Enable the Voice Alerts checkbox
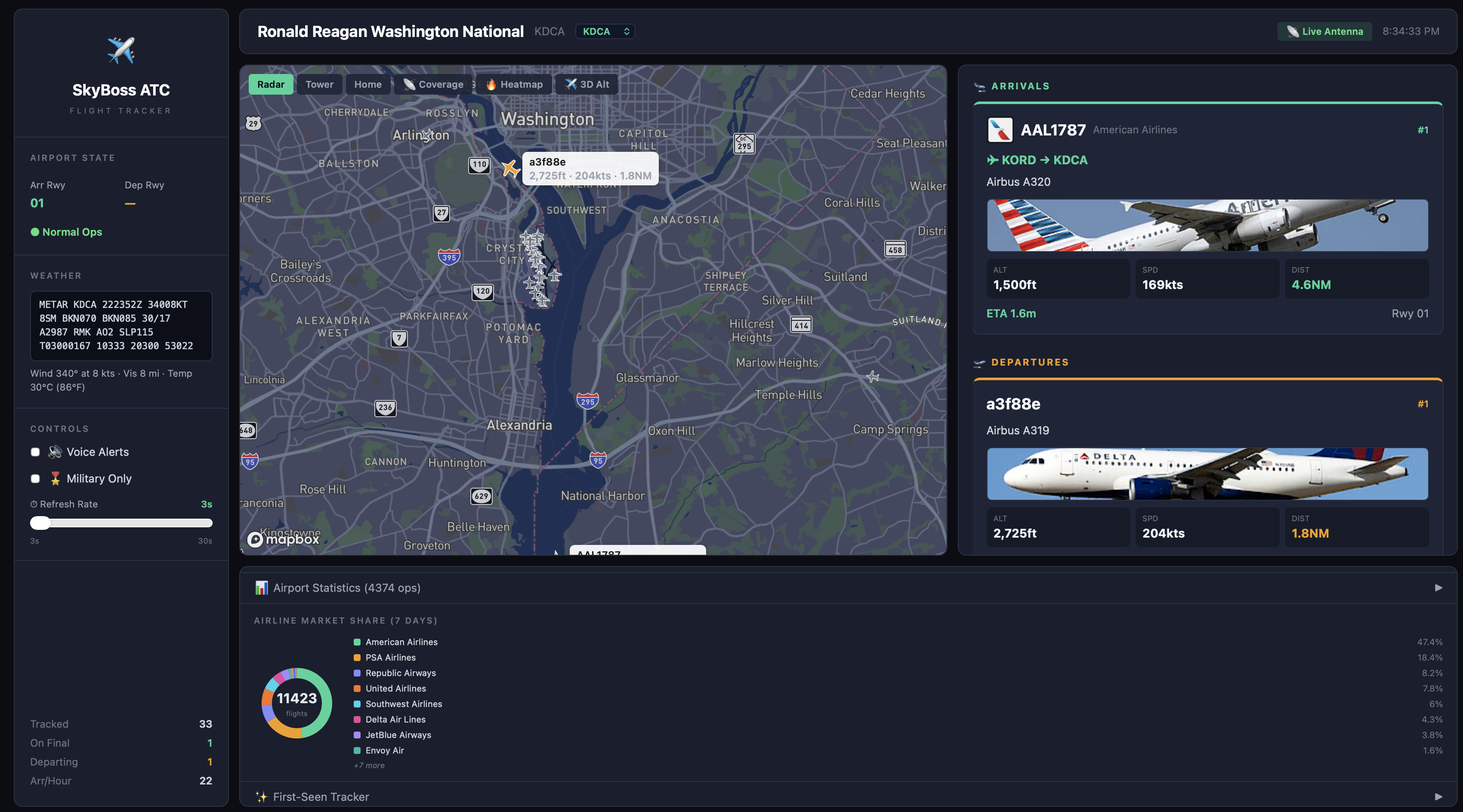The image size is (1463, 812). 35,452
